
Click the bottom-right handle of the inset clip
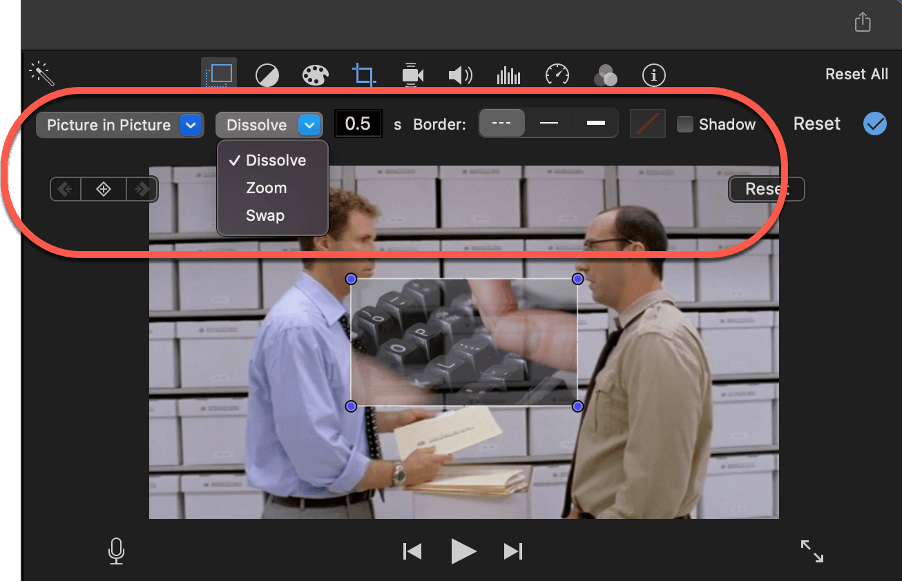(578, 407)
